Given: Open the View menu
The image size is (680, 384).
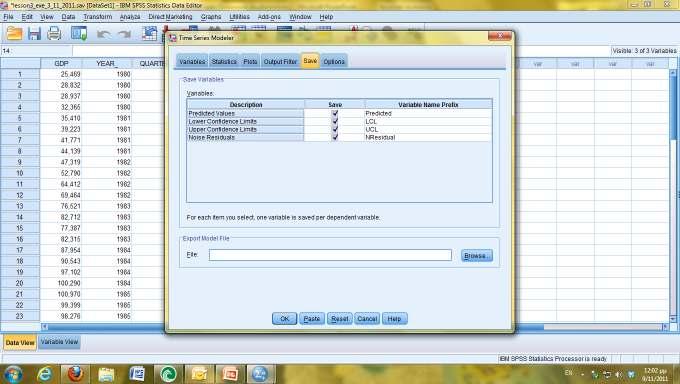Looking at the screenshot, I should pos(46,17).
